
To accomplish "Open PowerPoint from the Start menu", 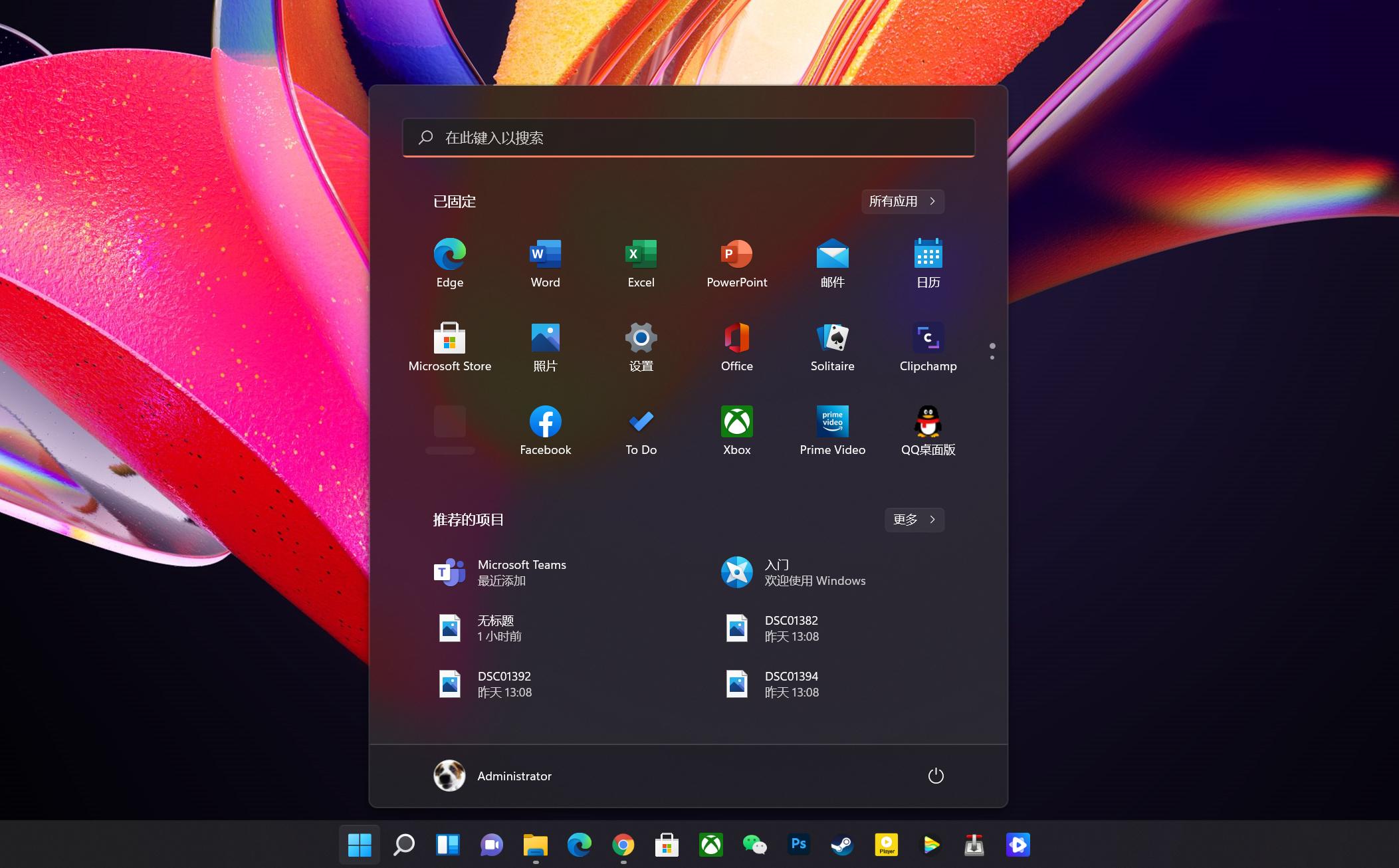I will pyautogui.click(x=736, y=263).
